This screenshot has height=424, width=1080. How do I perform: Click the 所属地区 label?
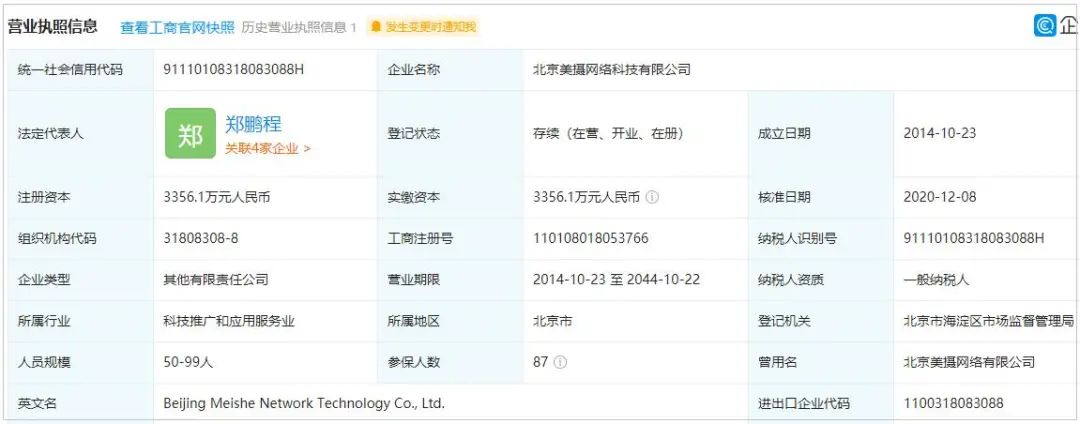pyautogui.click(x=414, y=321)
